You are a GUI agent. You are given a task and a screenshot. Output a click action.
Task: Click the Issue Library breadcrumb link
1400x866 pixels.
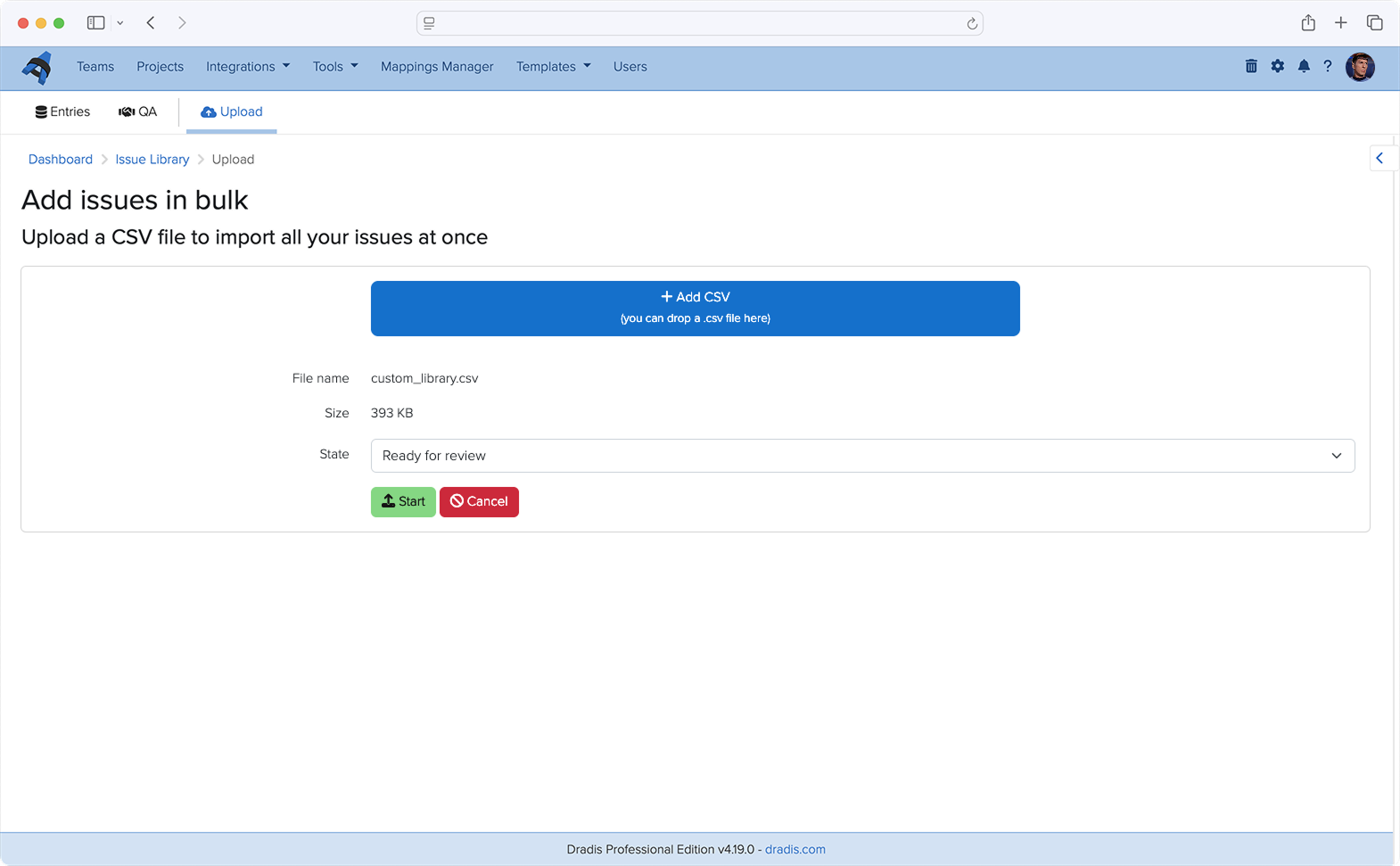pyautogui.click(x=152, y=160)
